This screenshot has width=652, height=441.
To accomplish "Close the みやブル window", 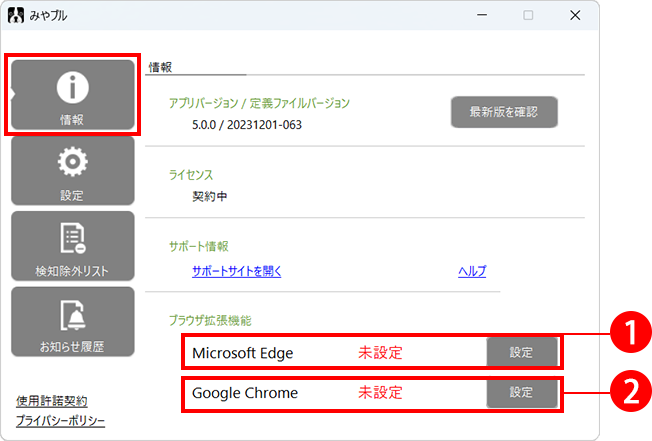I will tap(575, 16).
